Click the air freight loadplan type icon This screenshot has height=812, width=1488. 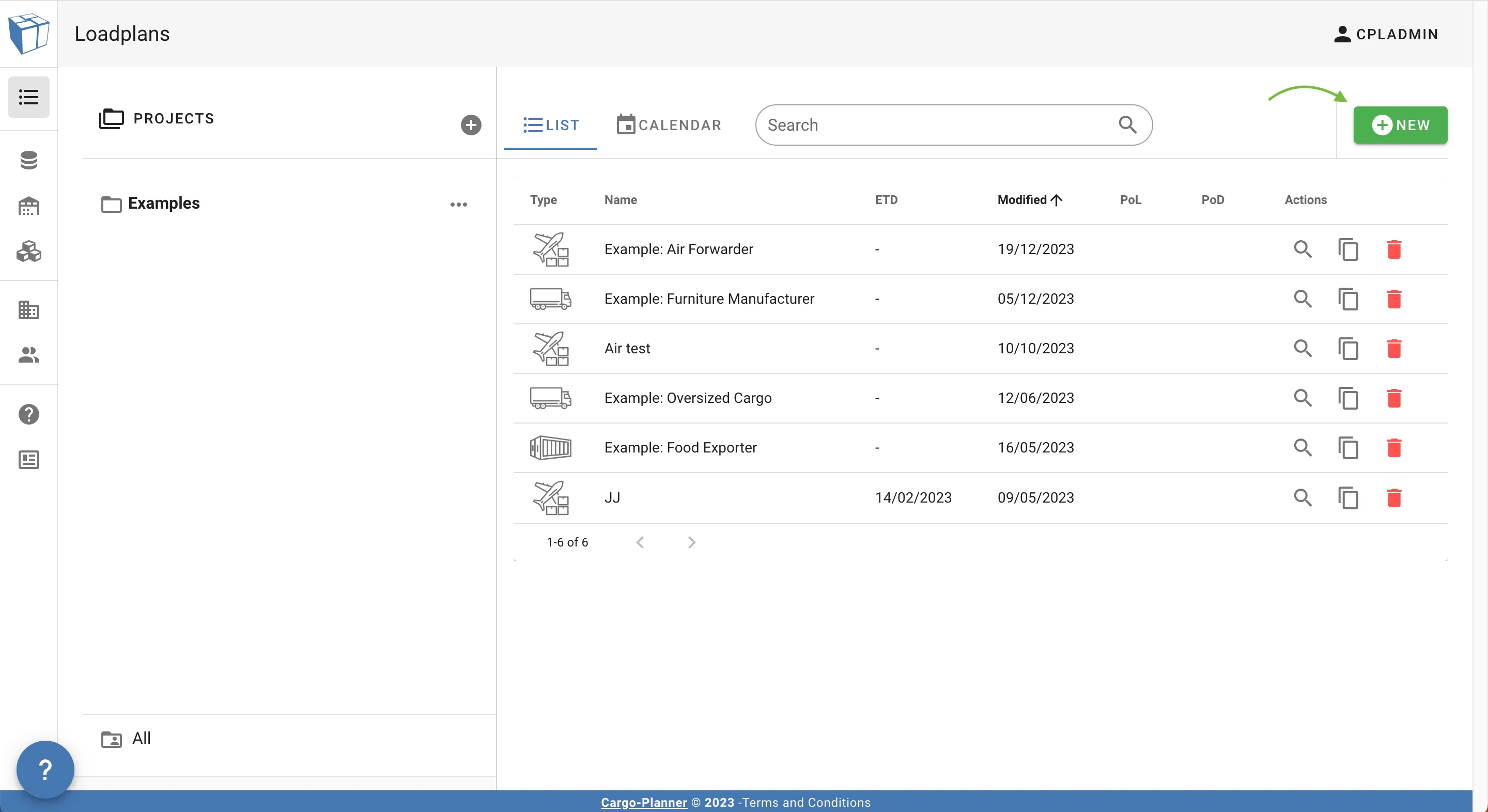click(x=551, y=248)
